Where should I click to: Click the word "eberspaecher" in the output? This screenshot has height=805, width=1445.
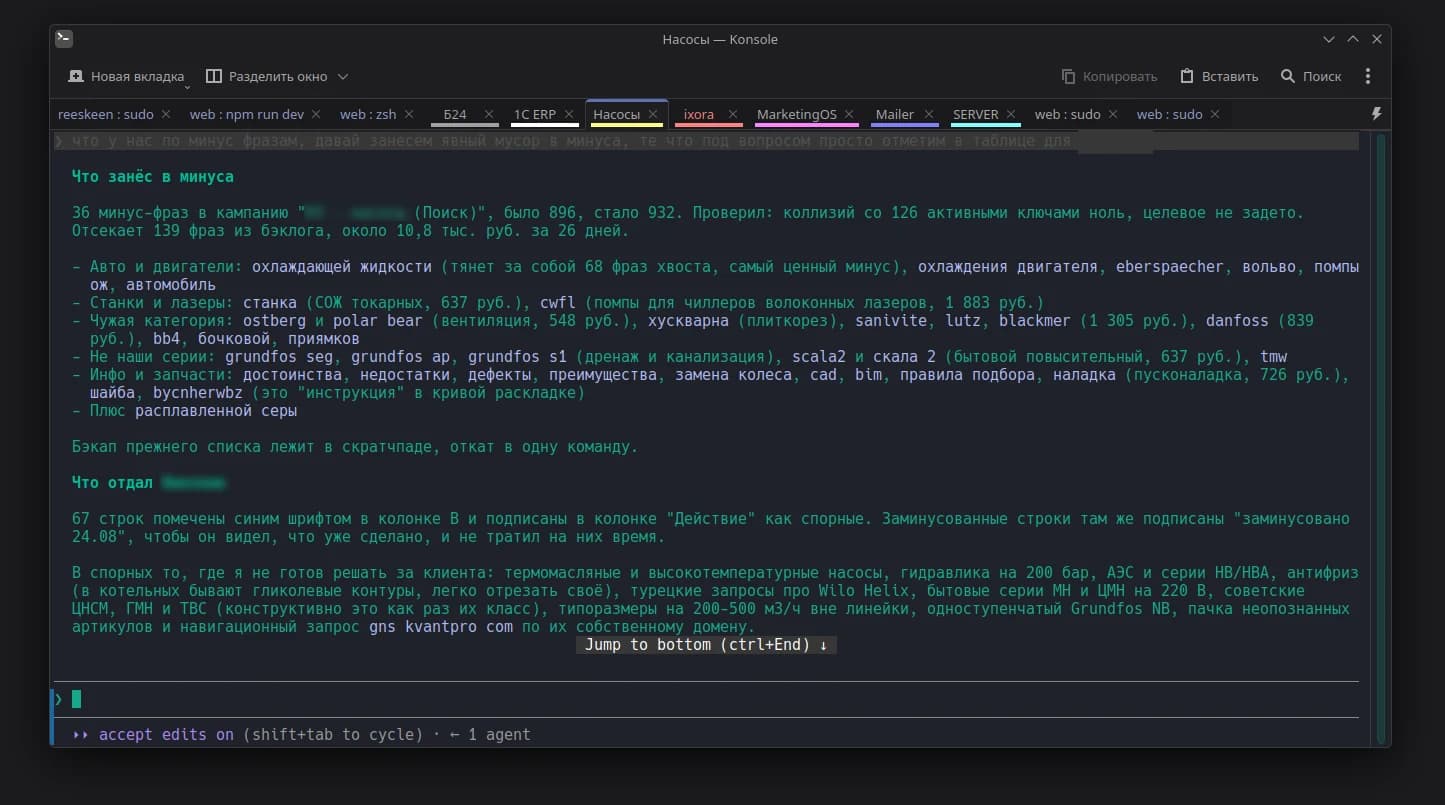click(1169, 267)
